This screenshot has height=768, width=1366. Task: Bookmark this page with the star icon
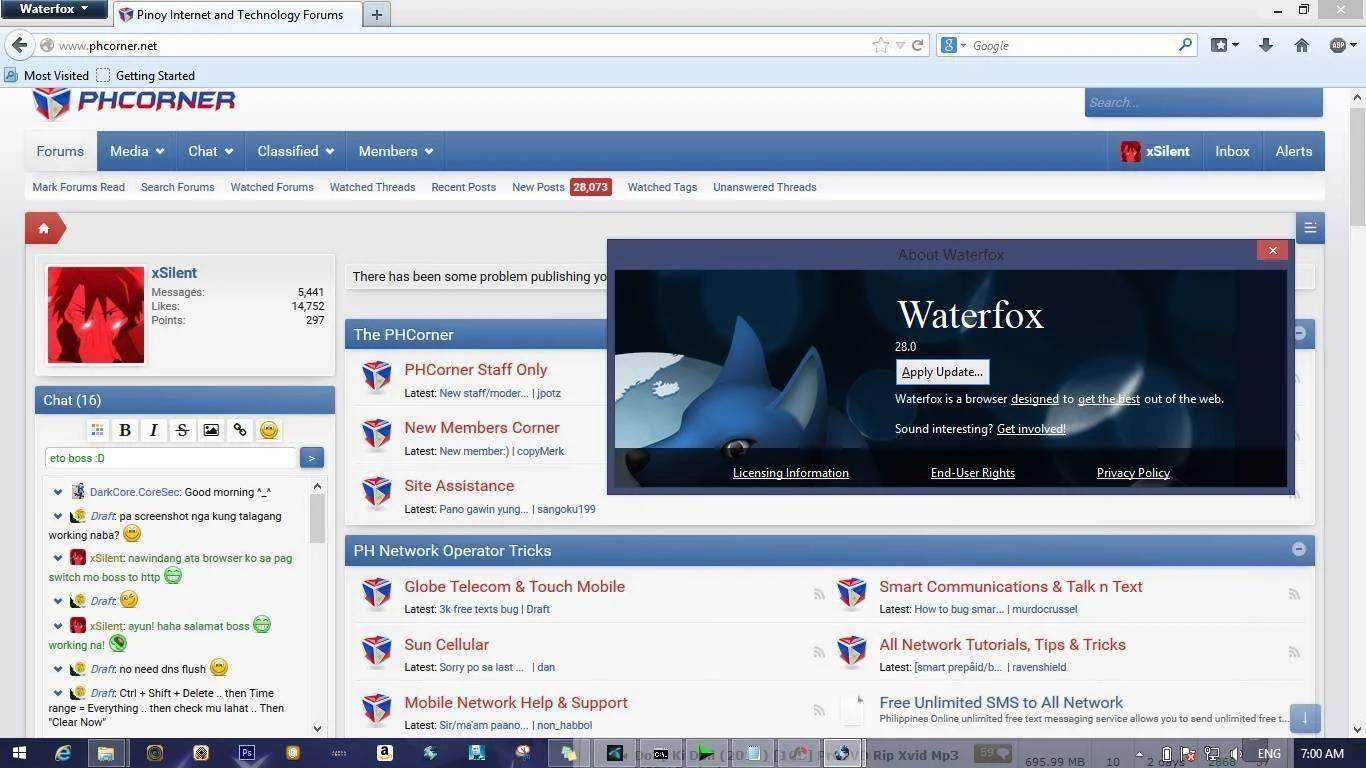(880, 45)
